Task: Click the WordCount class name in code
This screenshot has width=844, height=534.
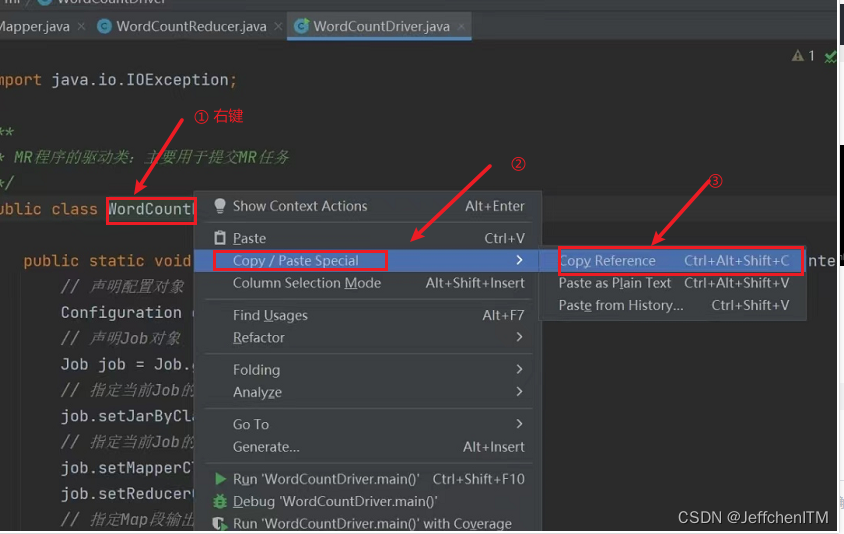Action: coord(151,209)
